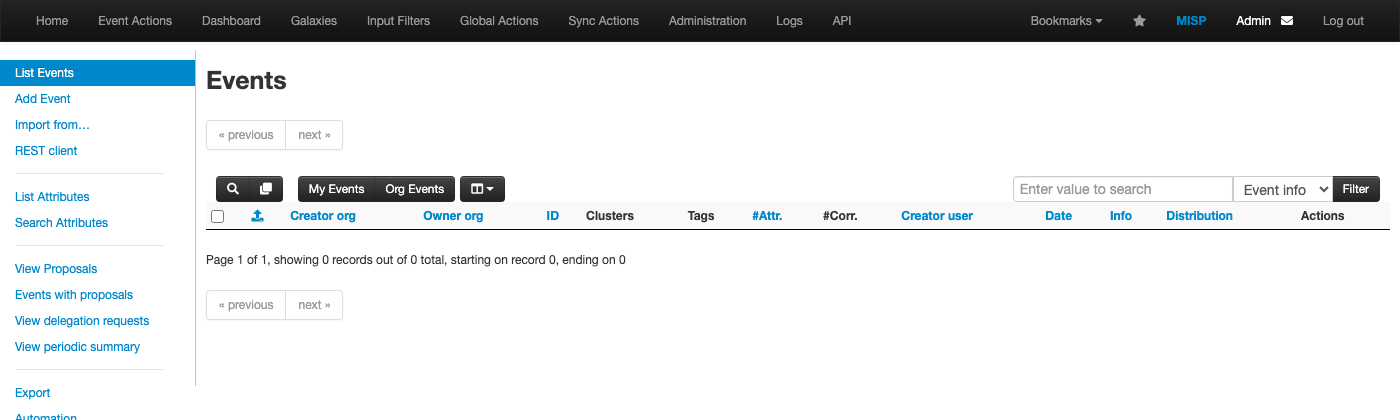Sort the table by #Attr. column

pyautogui.click(x=767, y=216)
